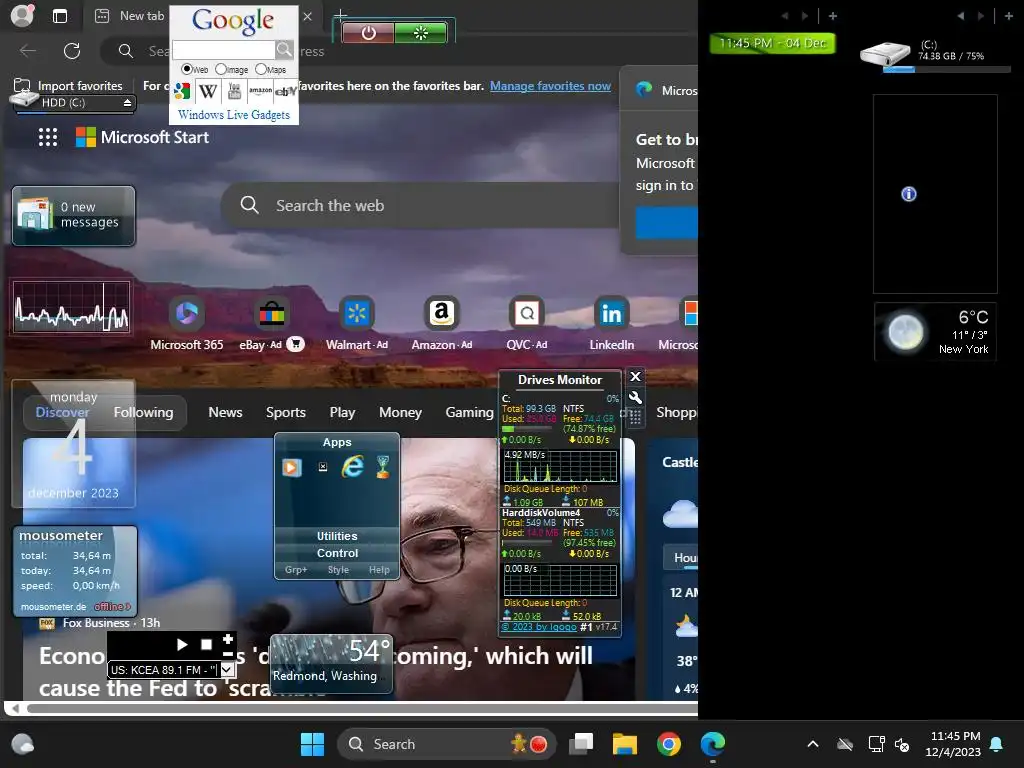Play the radio gadget stream
Screen dimensions: 1024x768
click(x=182, y=645)
